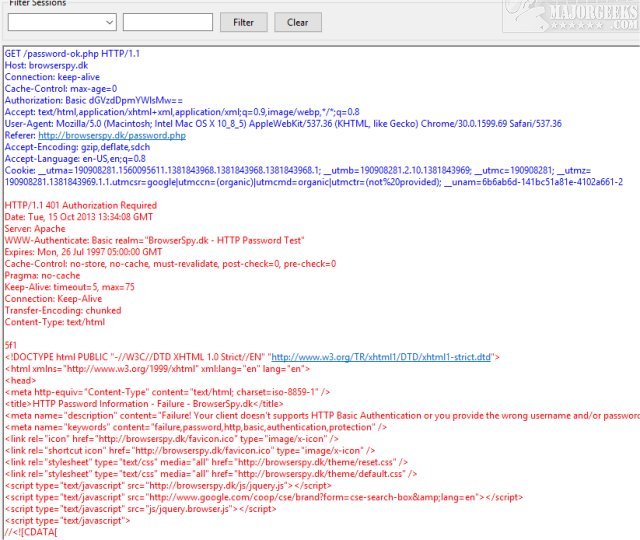Click the Accept-Encoding: gzip,deflate,sdch line
This screenshot has height=540, width=640.
[77, 147]
